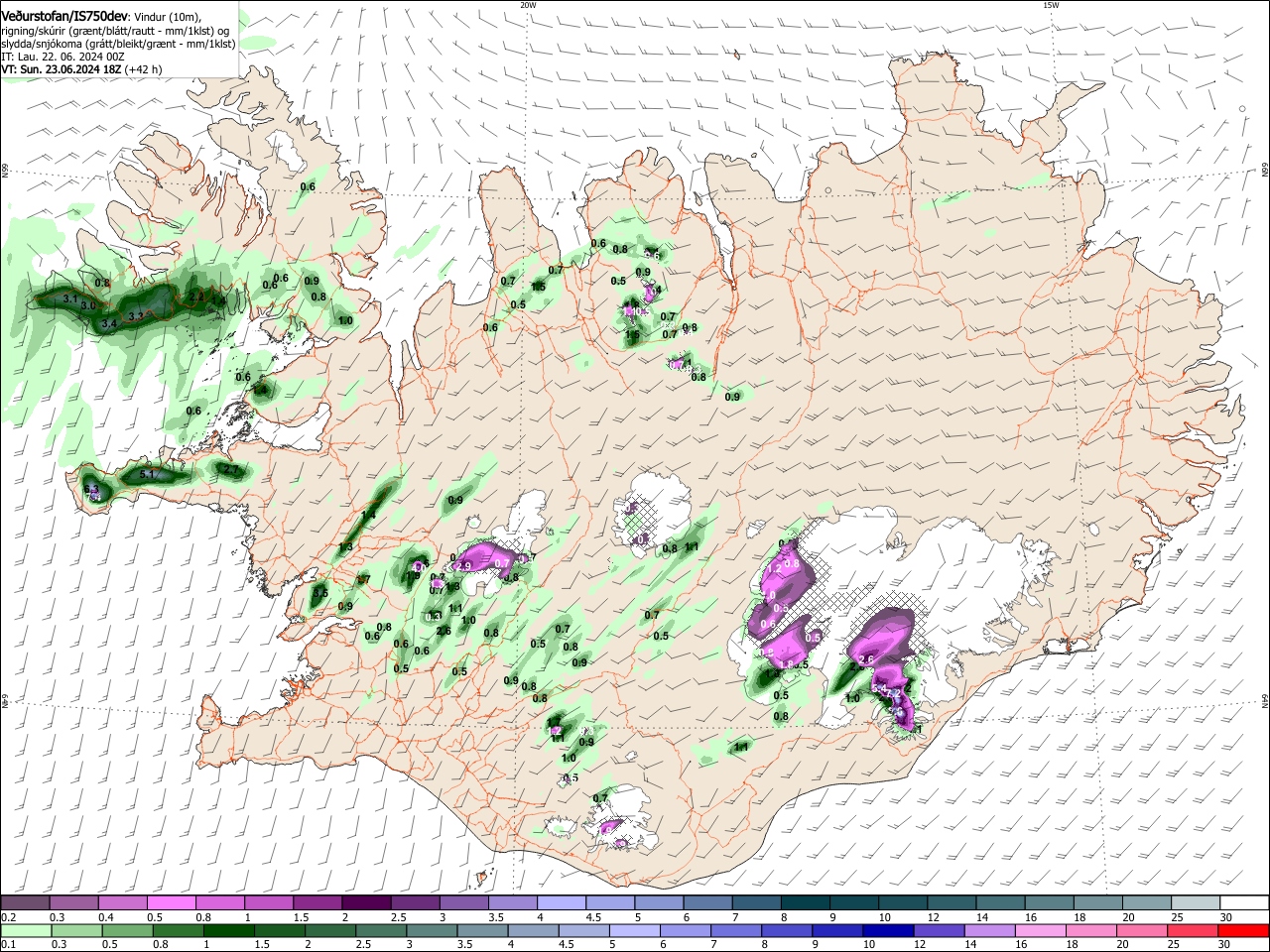Click the white 30 swatch in top legend row
Image resolution: width=1270 pixels, height=952 pixels.
[x=1244, y=902]
